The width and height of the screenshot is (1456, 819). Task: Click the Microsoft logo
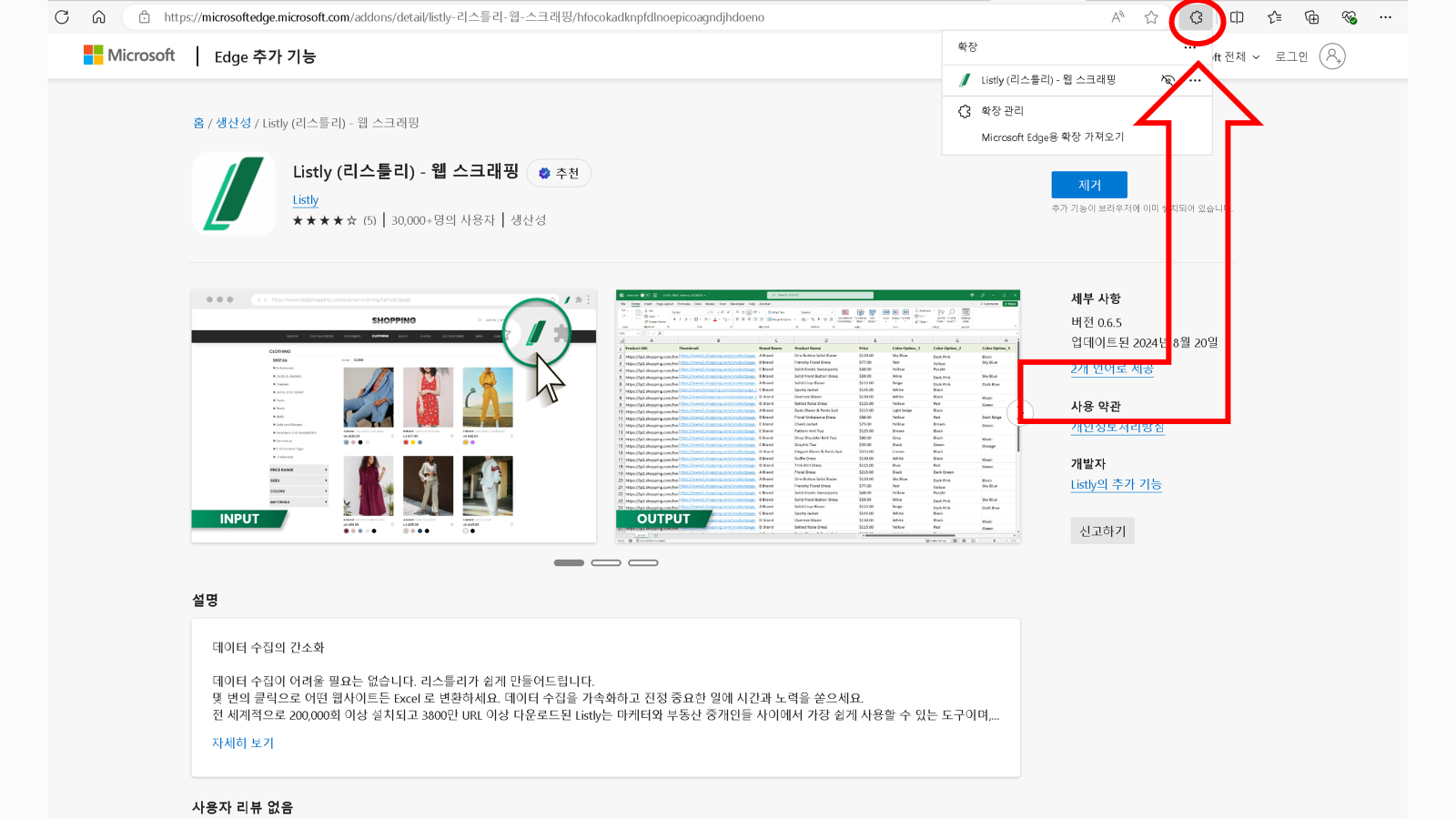pos(129,56)
